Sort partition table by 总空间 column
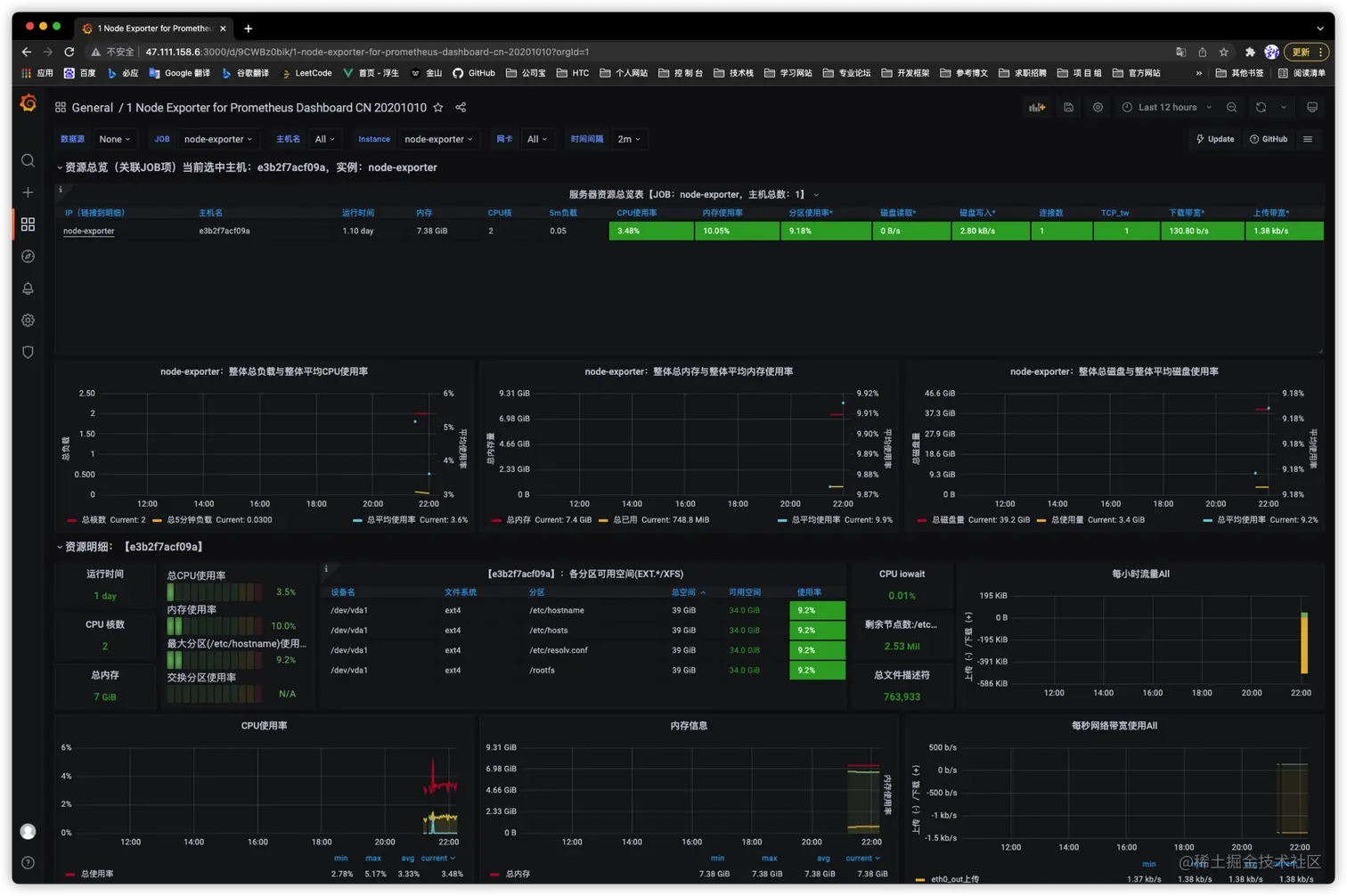Viewport: 1347px width, 896px height. tap(688, 592)
